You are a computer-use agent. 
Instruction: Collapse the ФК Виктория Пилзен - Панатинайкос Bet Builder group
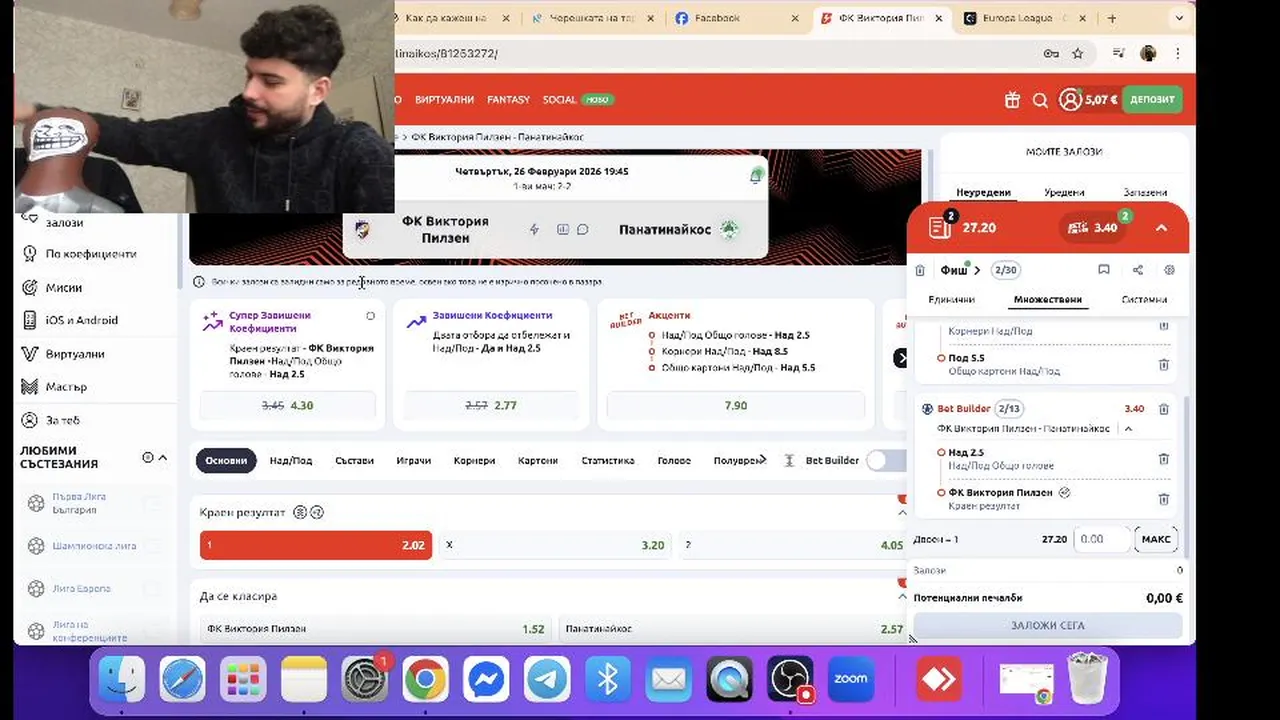click(x=1128, y=429)
